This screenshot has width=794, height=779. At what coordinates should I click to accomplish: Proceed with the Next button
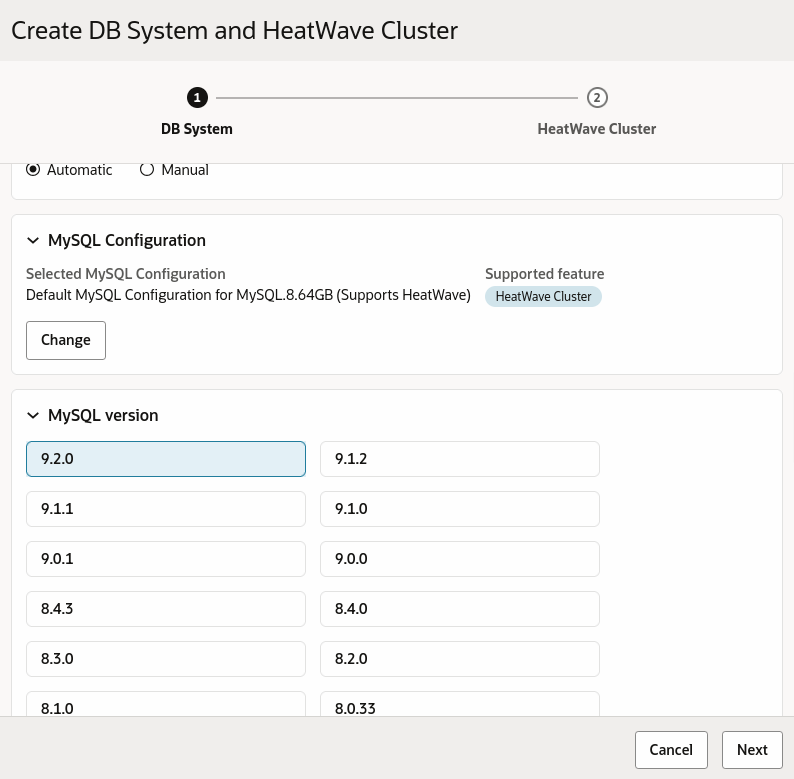coord(752,750)
